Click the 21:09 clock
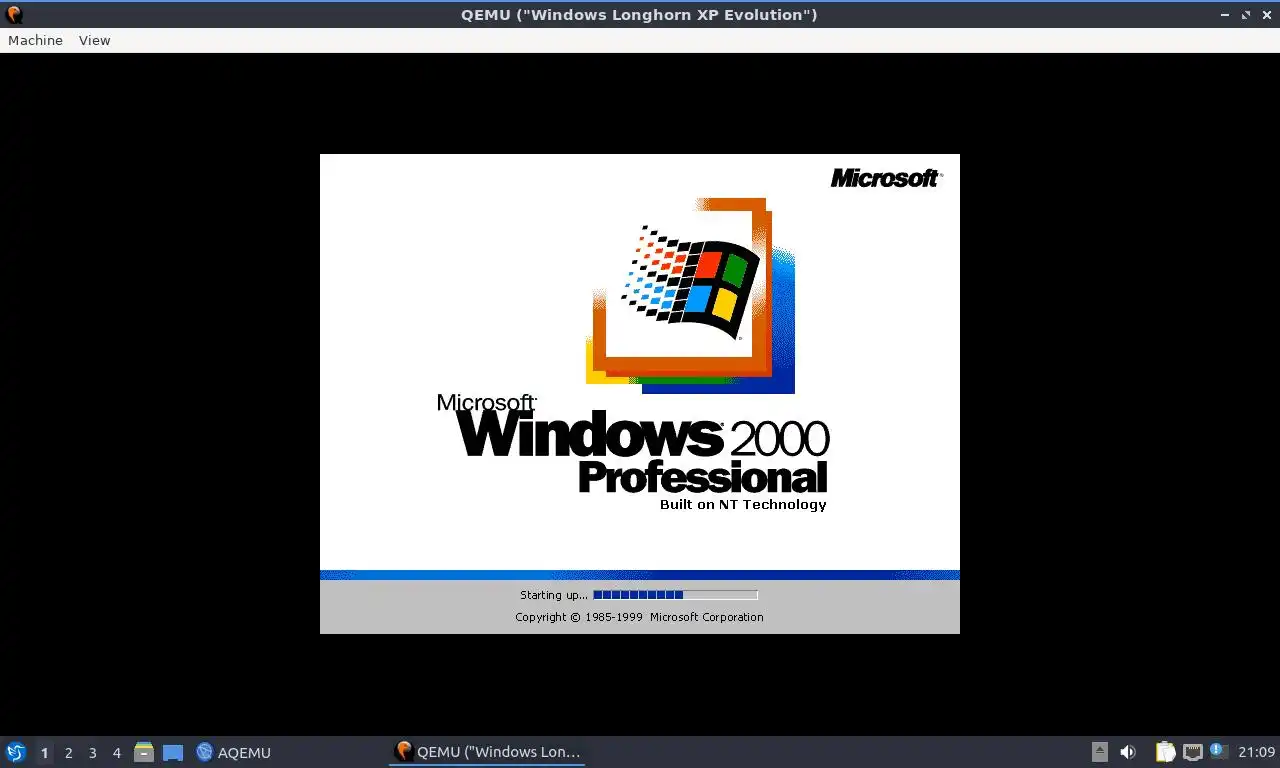This screenshot has width=1280, height=768. [x=1256, y=752]
